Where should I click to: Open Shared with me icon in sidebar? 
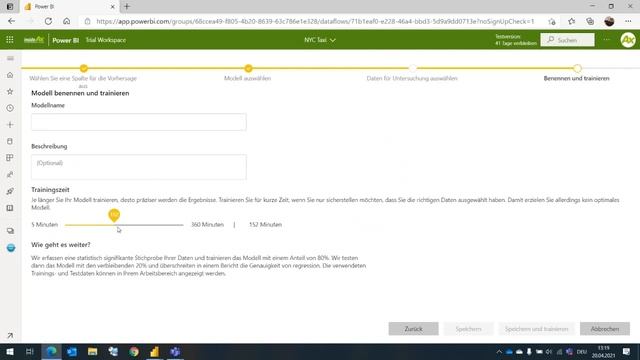[x=10, y=175]
